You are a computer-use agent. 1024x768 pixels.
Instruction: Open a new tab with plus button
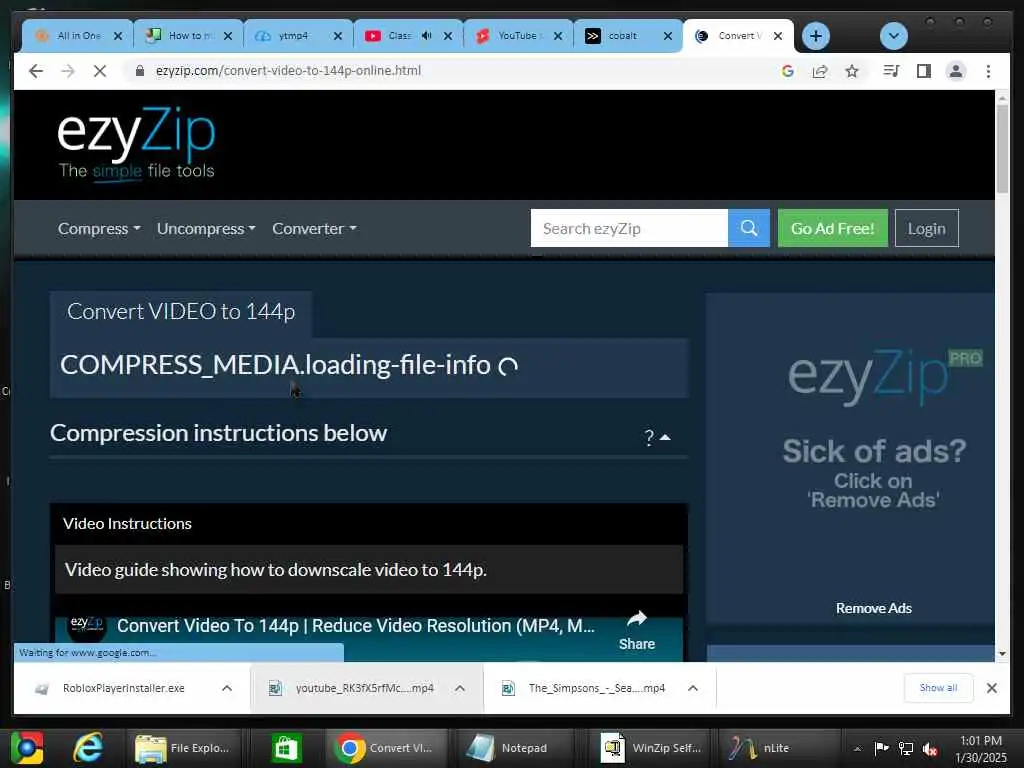pos(816,36)
